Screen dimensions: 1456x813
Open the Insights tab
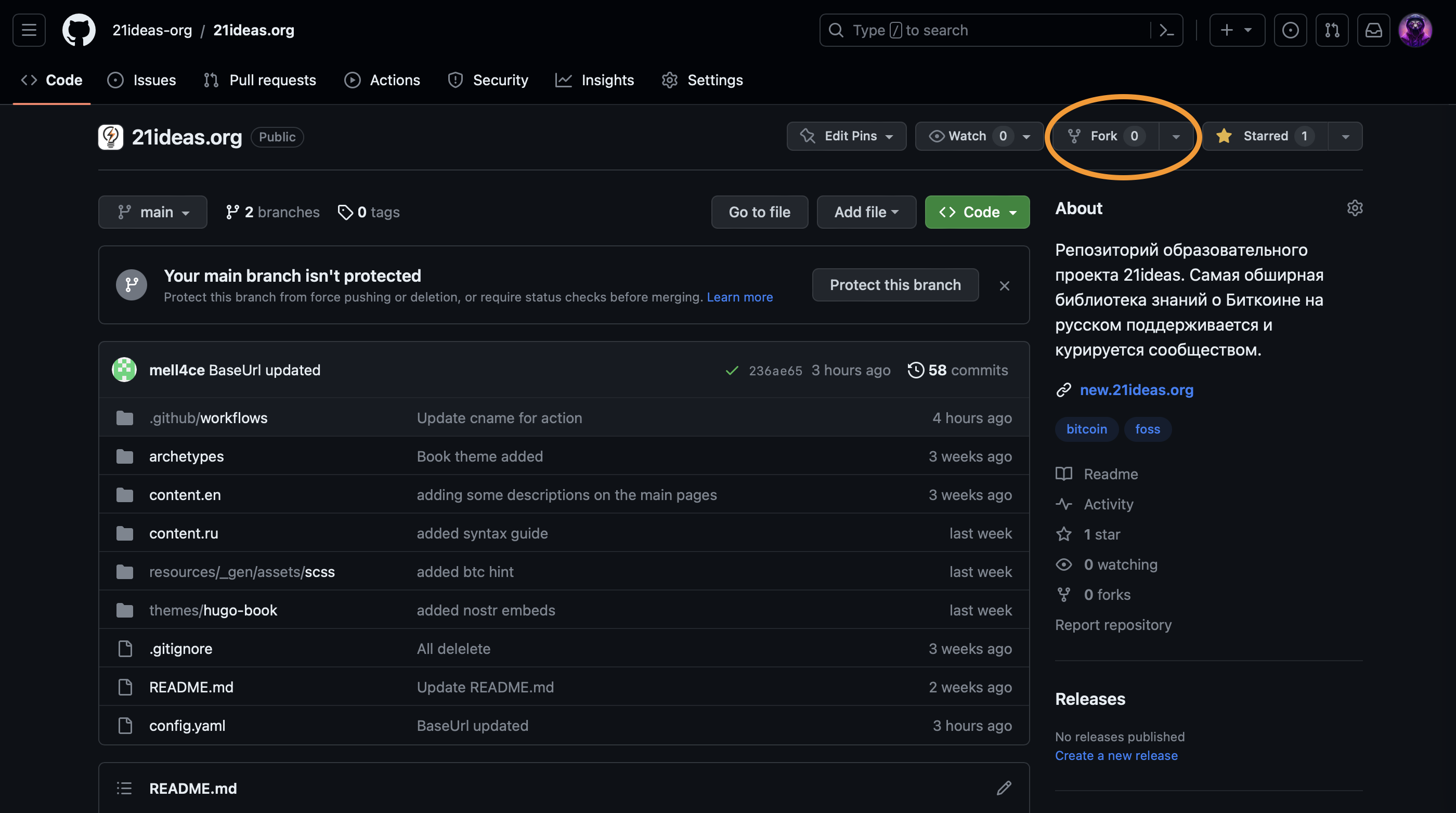pos(594,80)
